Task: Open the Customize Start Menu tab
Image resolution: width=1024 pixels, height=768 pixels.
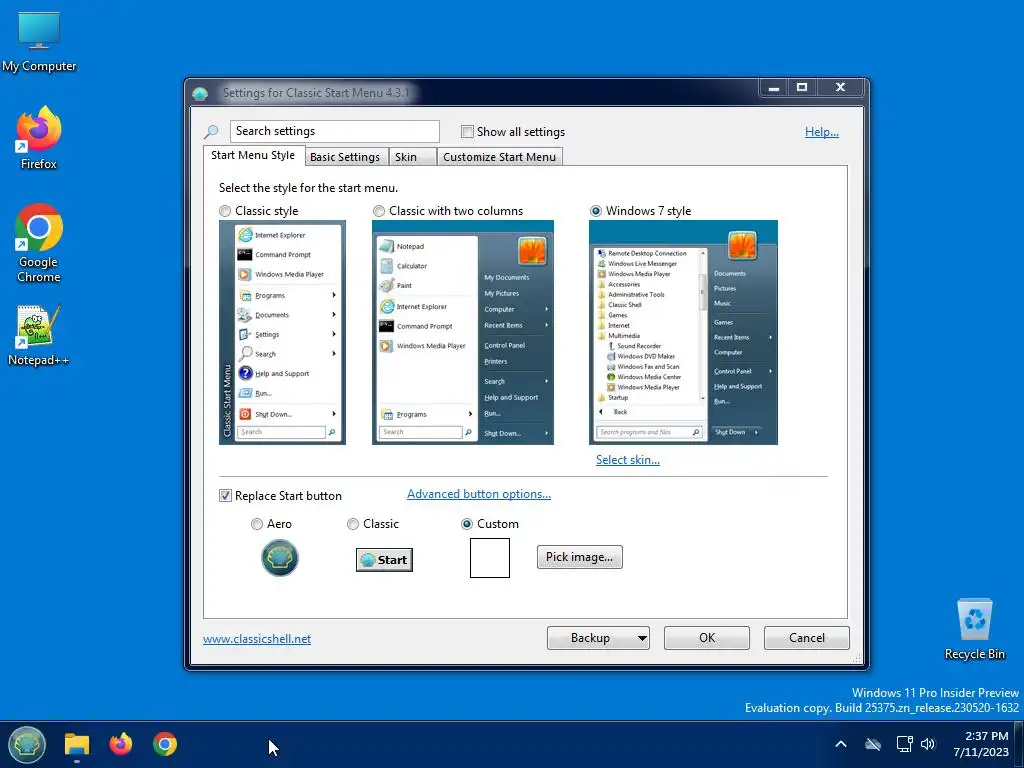Action: [499, 157]
